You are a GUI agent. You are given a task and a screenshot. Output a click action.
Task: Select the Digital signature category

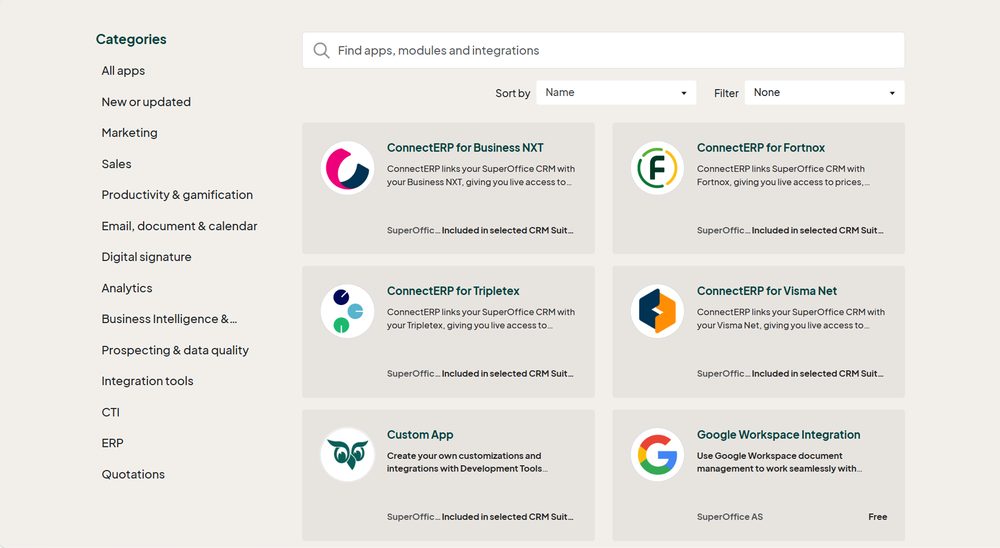click(x=146, y=257)
